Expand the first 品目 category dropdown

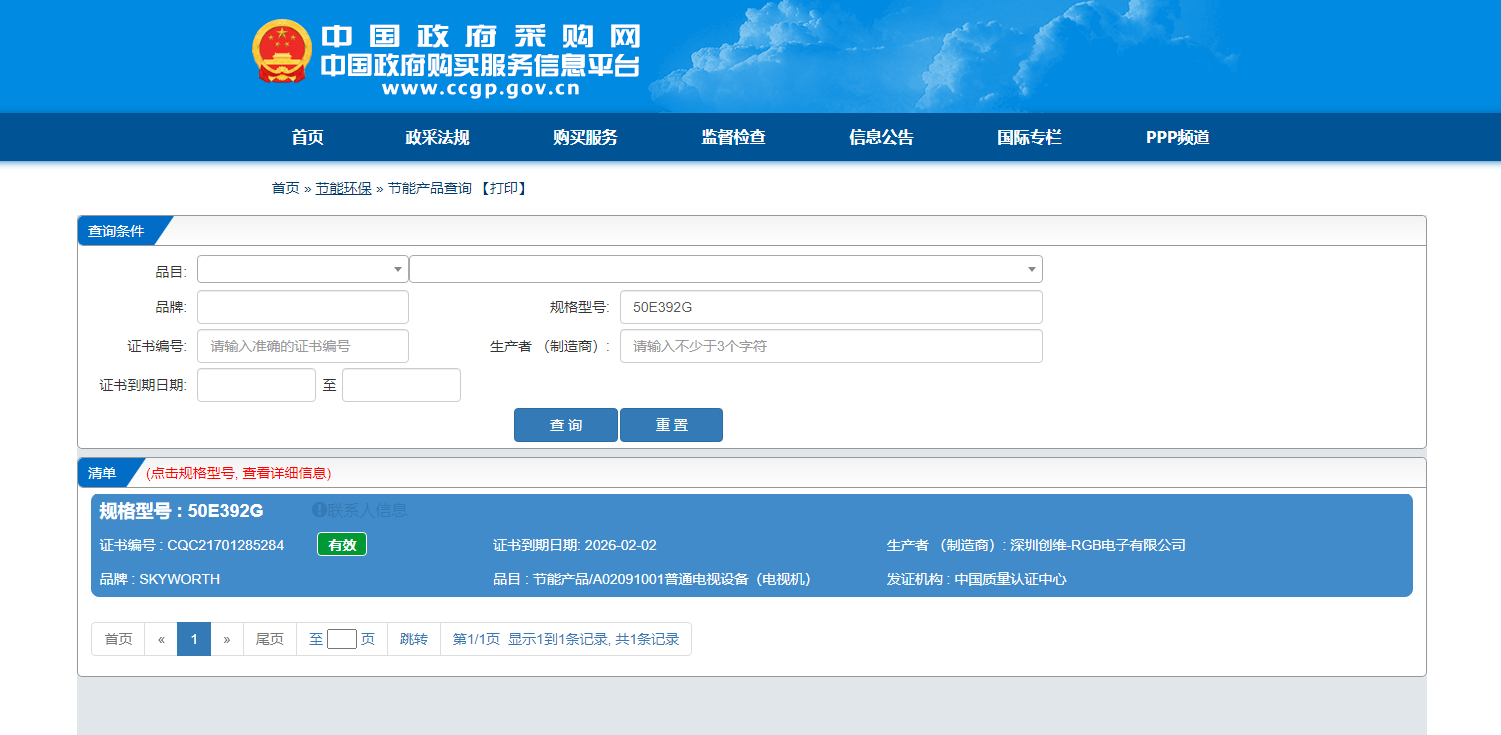pyautogui.click(x=303, y=269)
